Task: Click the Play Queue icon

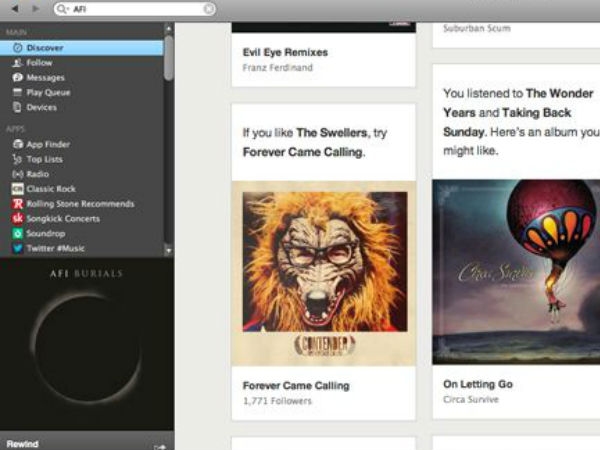Action: 17,93
